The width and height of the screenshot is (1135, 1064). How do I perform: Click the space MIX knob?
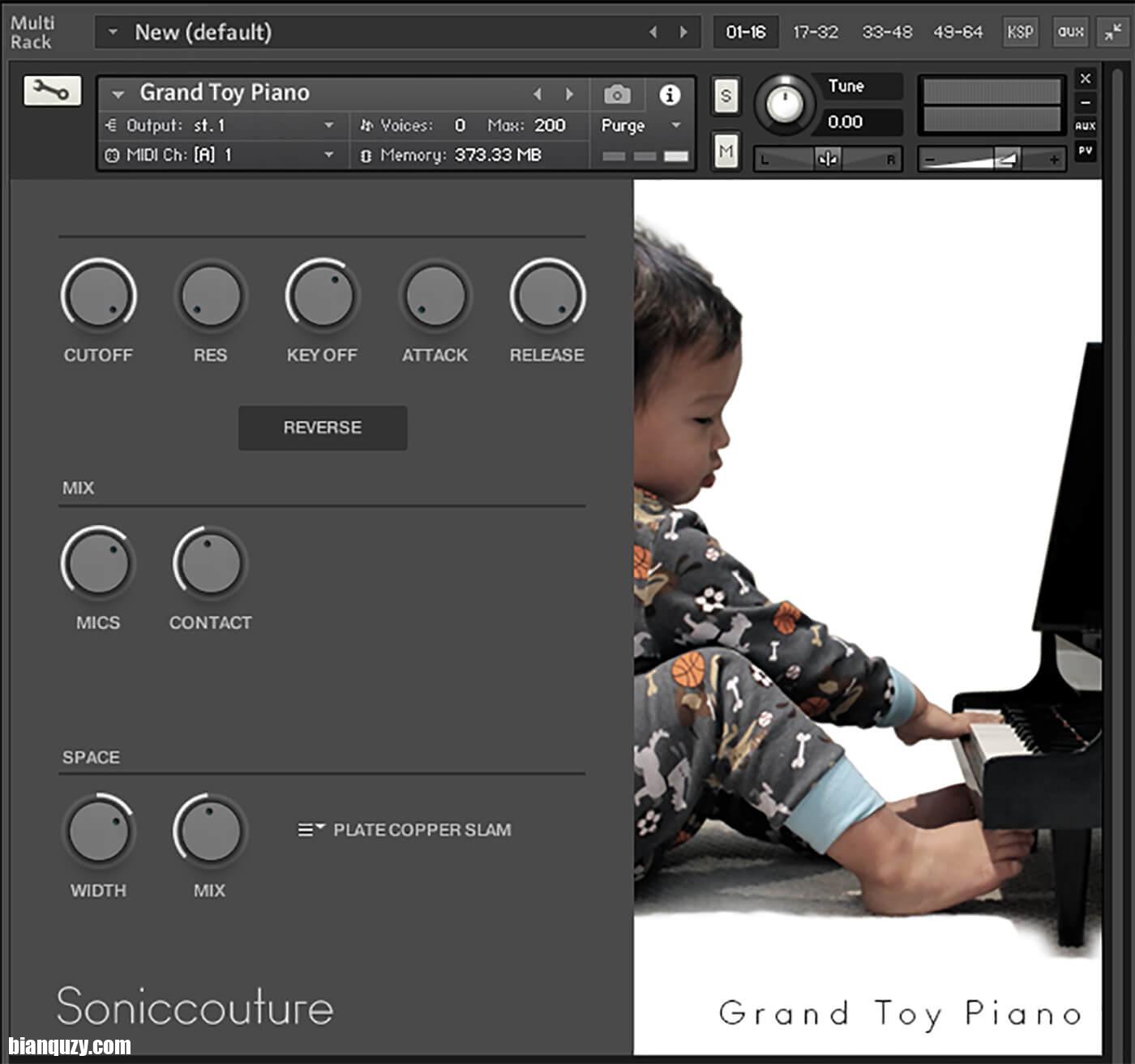[x=210, y=831]
